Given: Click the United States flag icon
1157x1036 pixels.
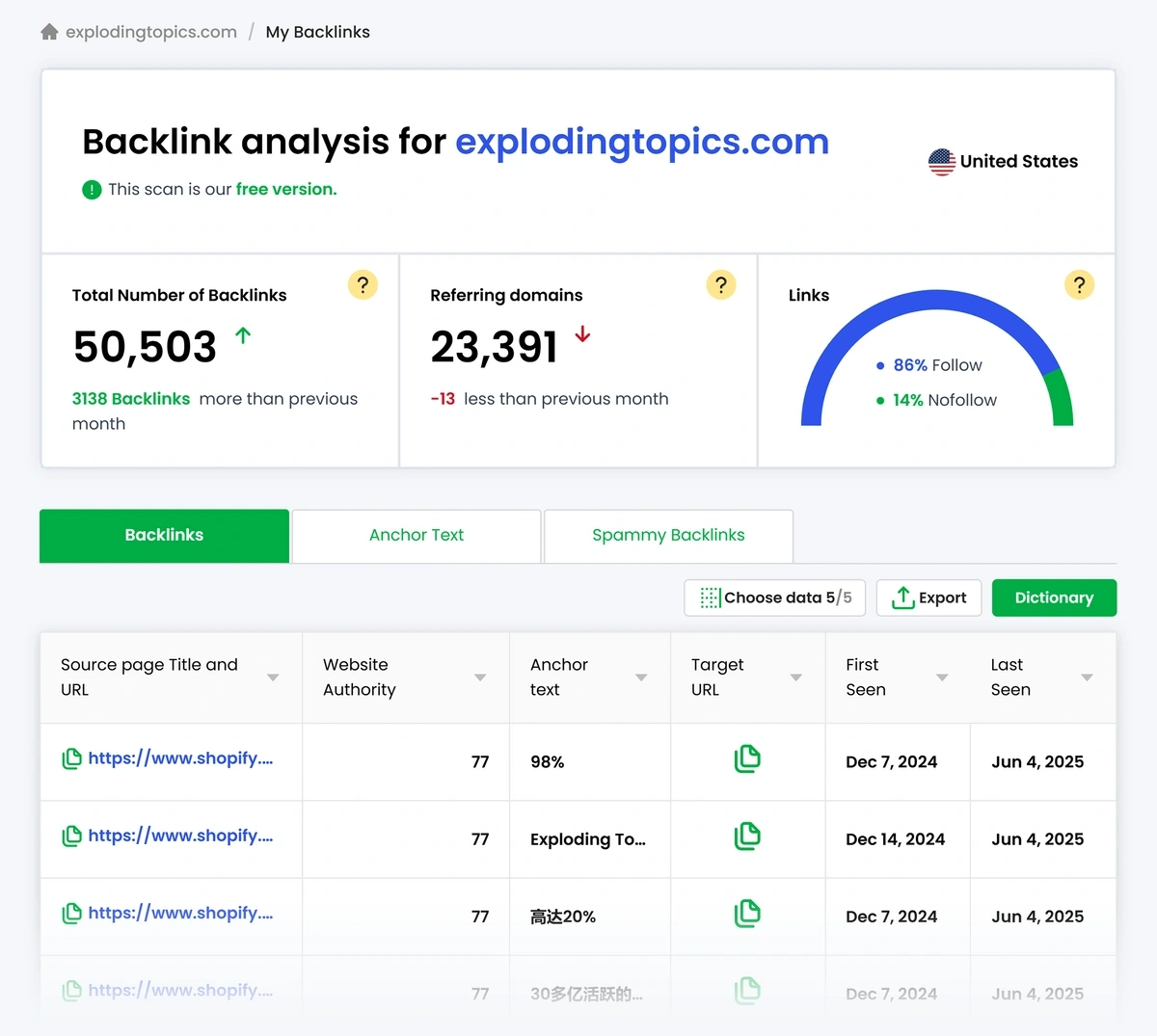Looking at the screenshot, I should click(942, 162).
